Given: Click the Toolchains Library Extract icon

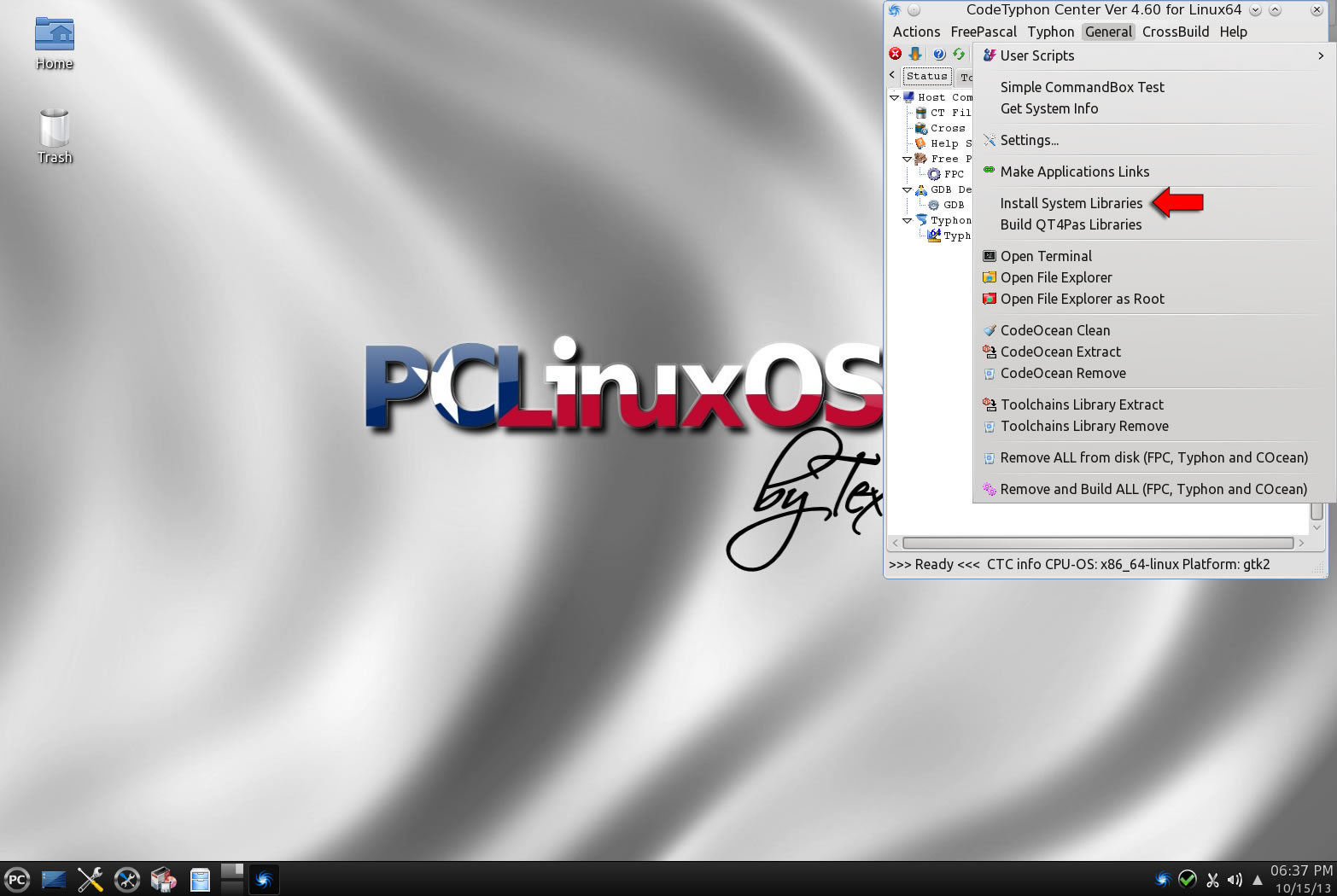Looking at the screenshot, I should (990, 404).
